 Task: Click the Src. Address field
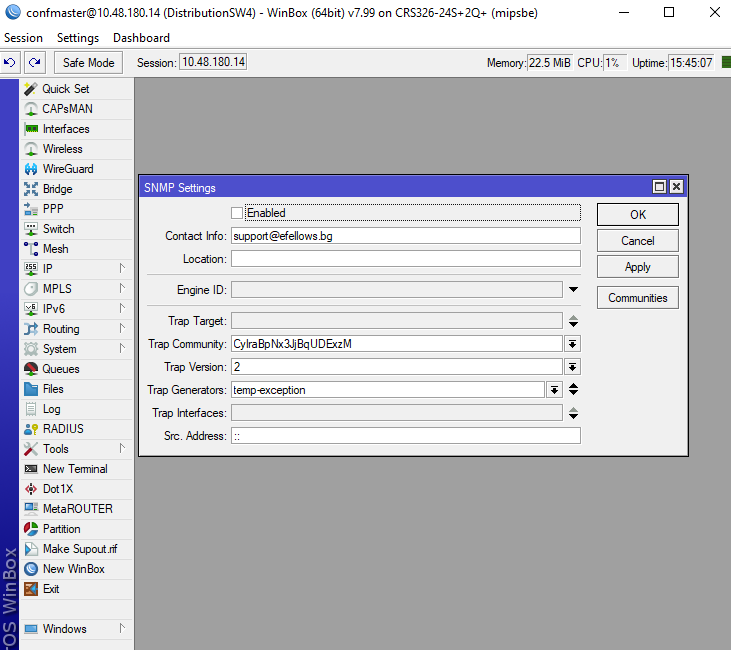(x=406, y=436)
